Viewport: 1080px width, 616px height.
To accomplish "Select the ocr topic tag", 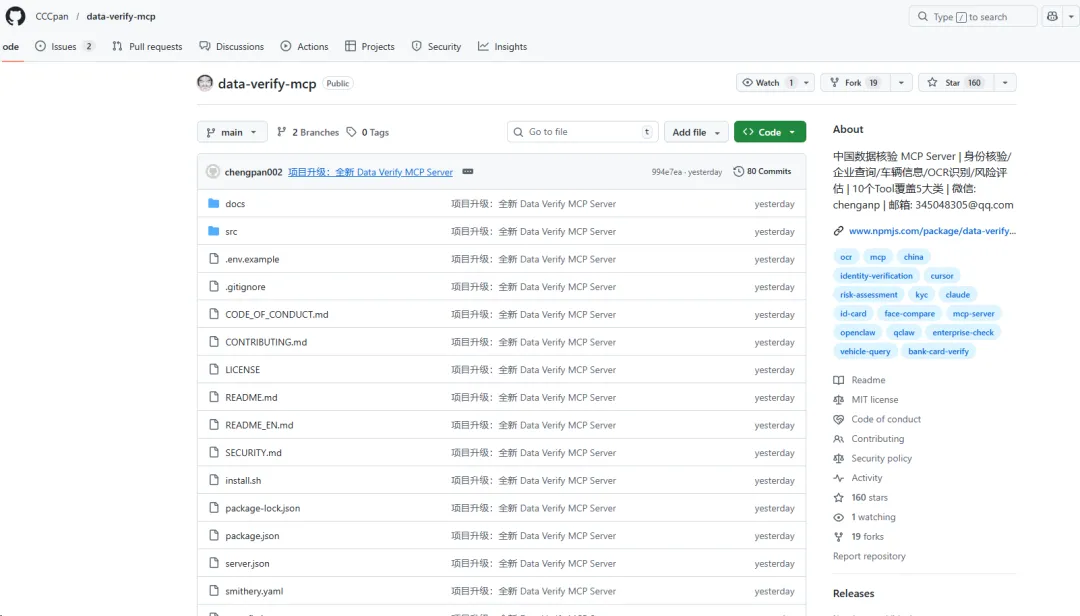I will (x=846, y=257).
